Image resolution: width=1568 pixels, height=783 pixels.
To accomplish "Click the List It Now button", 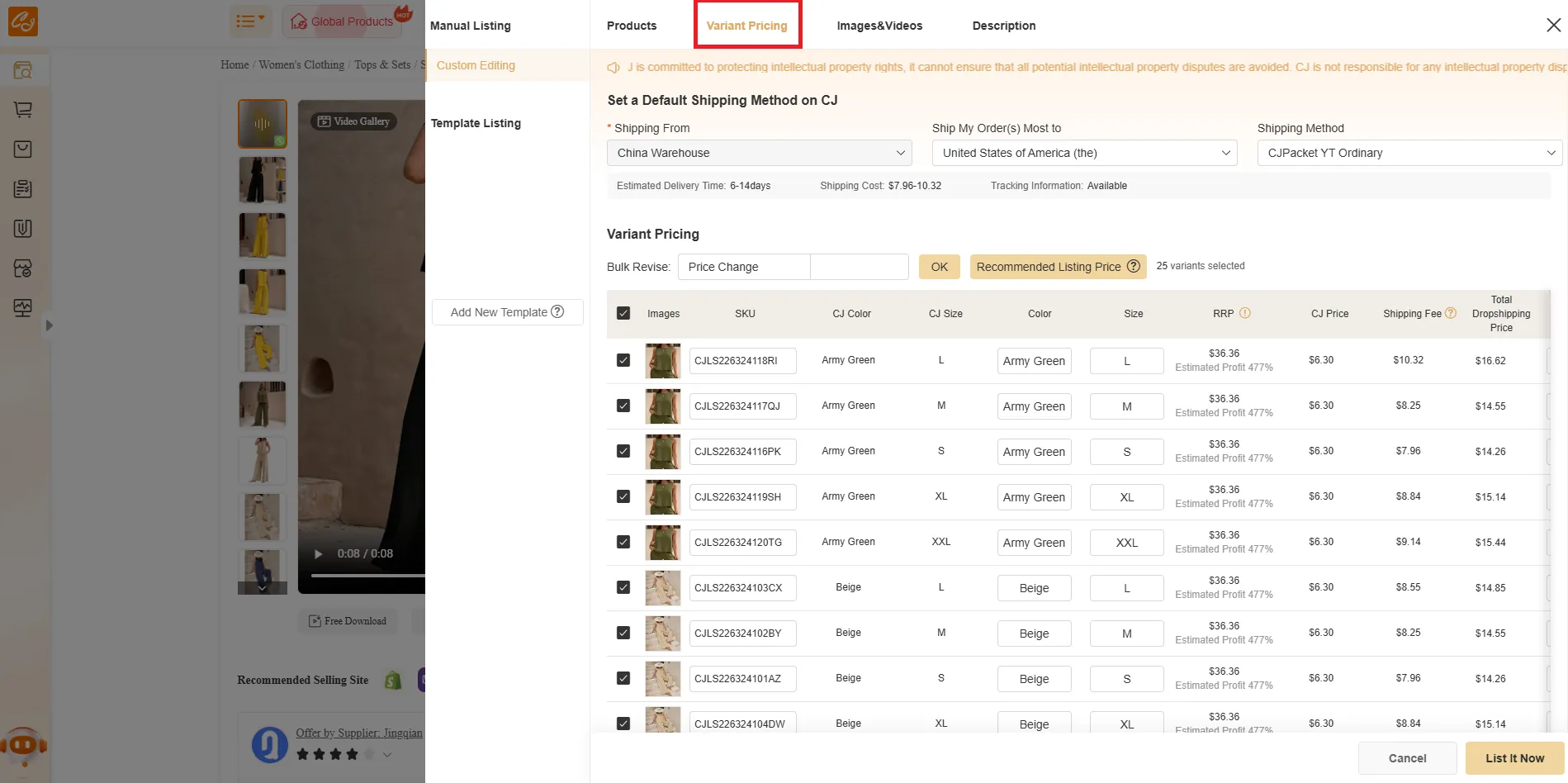I will 1514,758.
